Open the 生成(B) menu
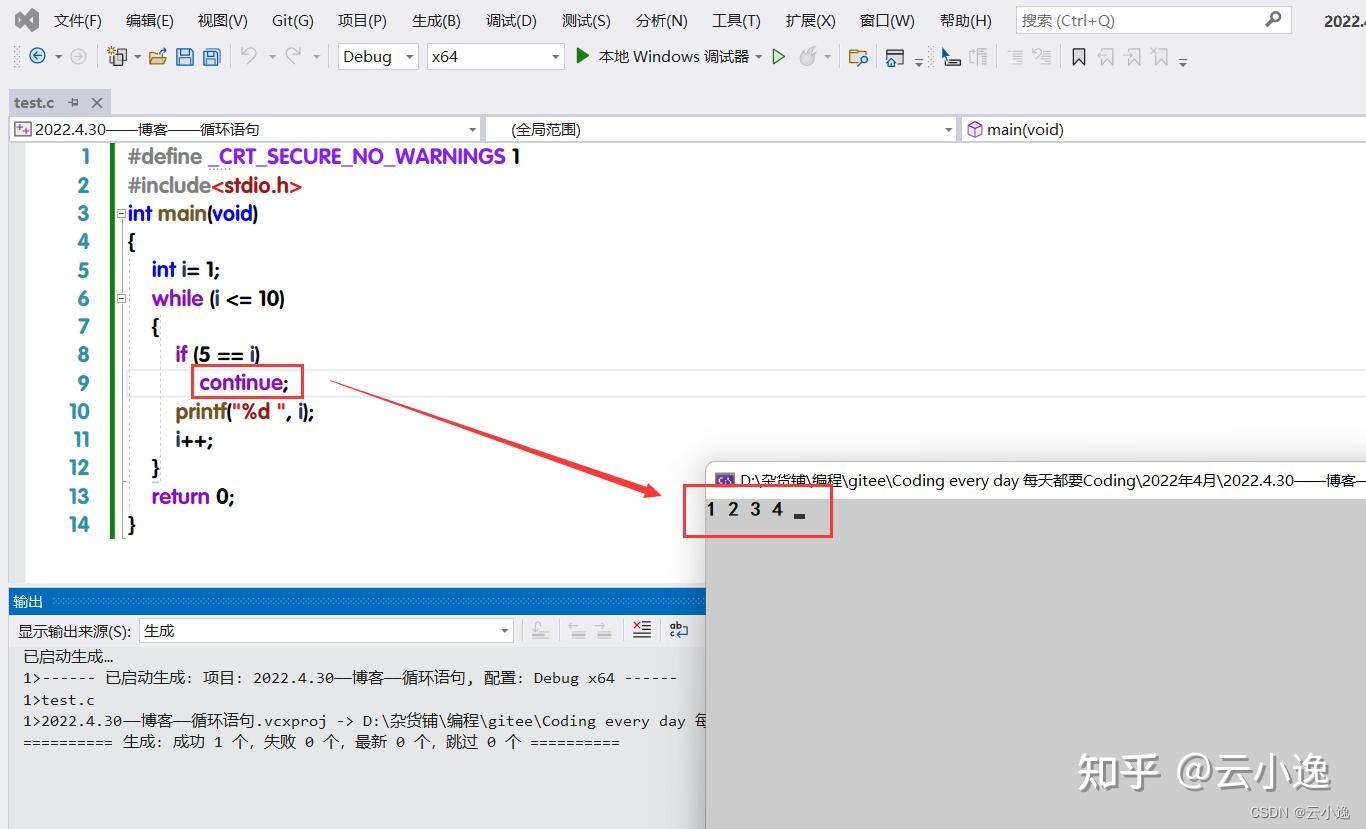This screenshot has height=829, width=1366. (x=434, y=19)
